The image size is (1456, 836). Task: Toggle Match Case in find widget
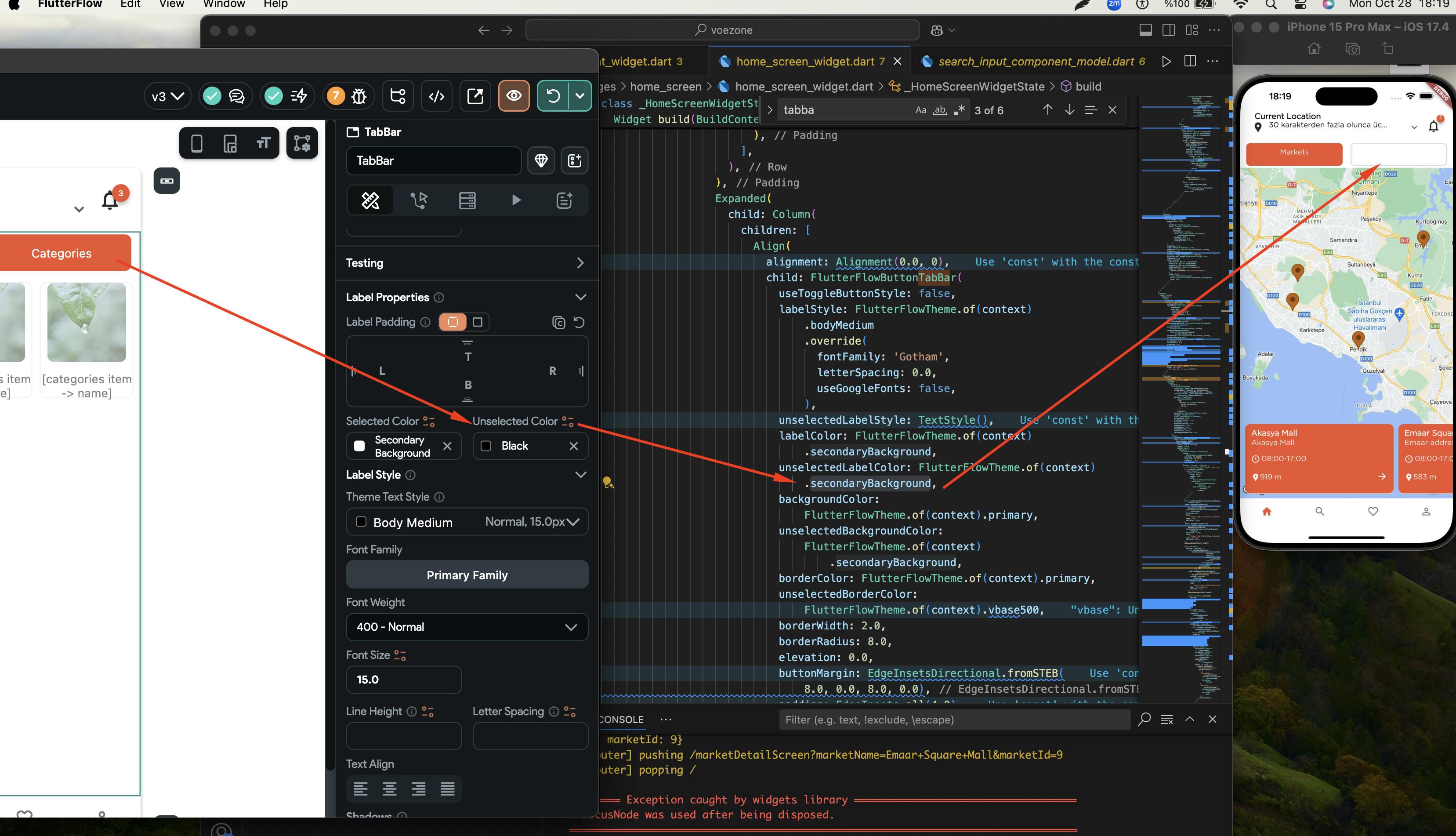pos(920,110)
